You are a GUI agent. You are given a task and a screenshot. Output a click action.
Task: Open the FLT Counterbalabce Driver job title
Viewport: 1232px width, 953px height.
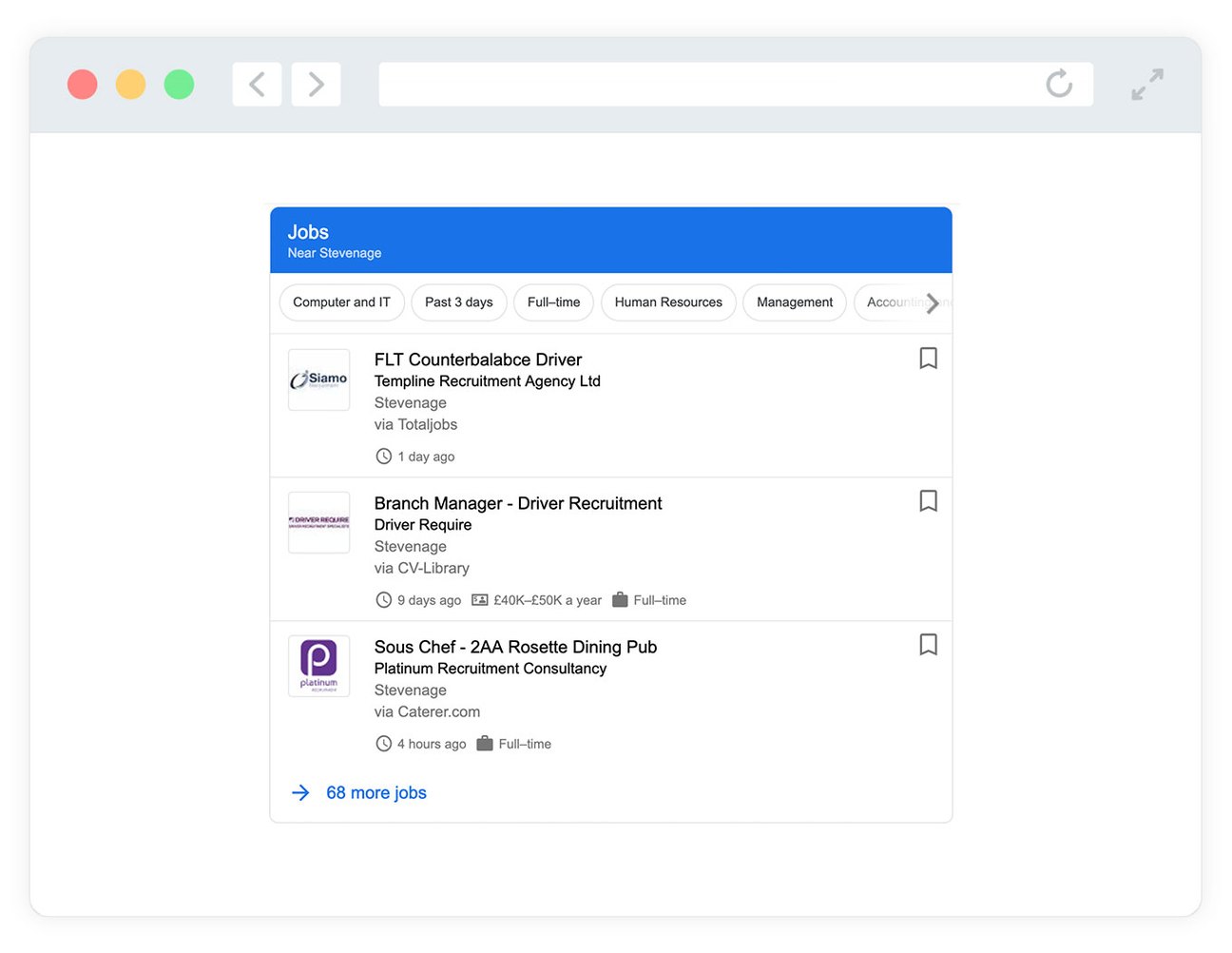(478, 360)
